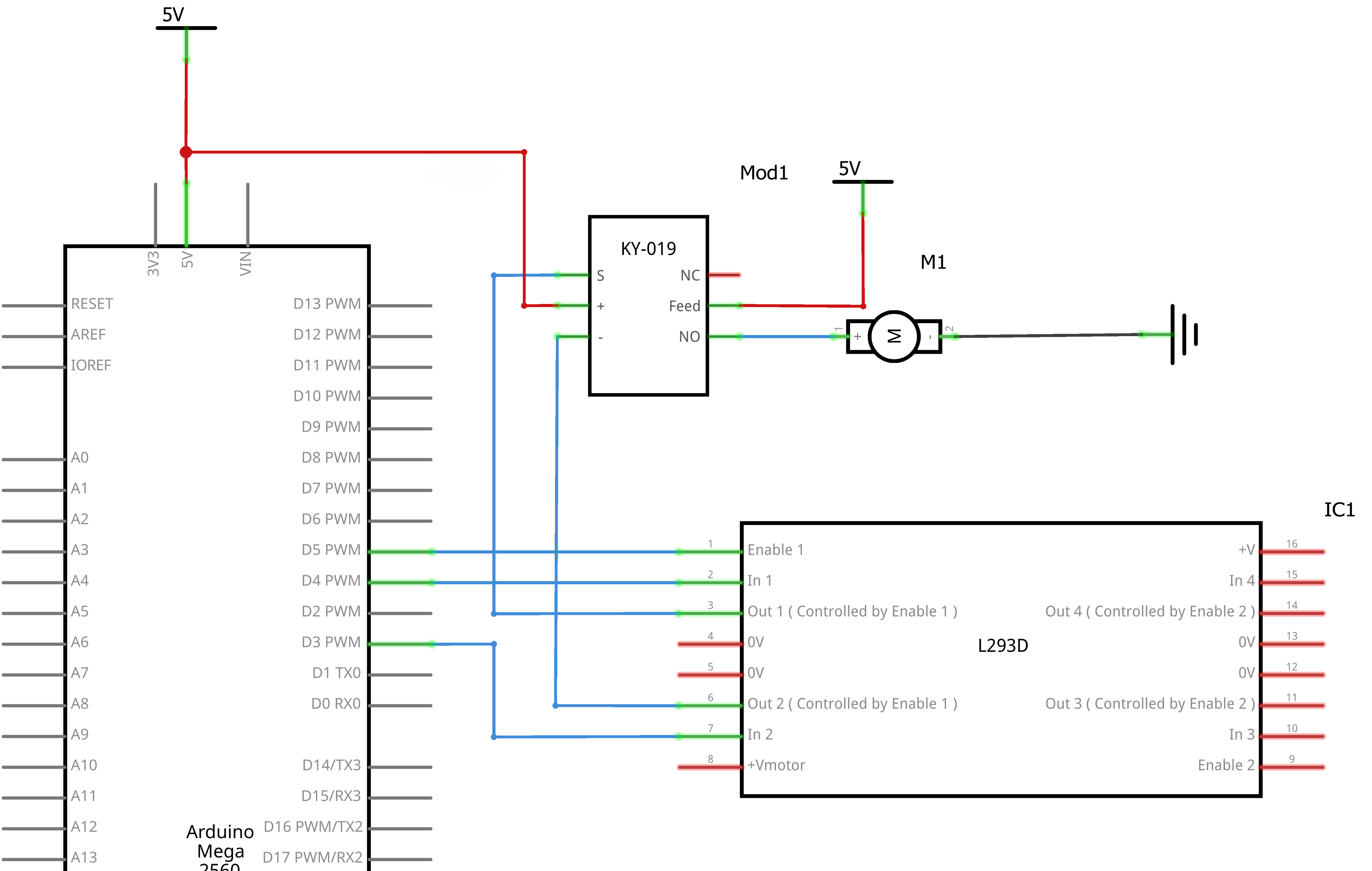1372x871 pixels.
Task: Select the A10 analog pin label
Action: point(84,766)
